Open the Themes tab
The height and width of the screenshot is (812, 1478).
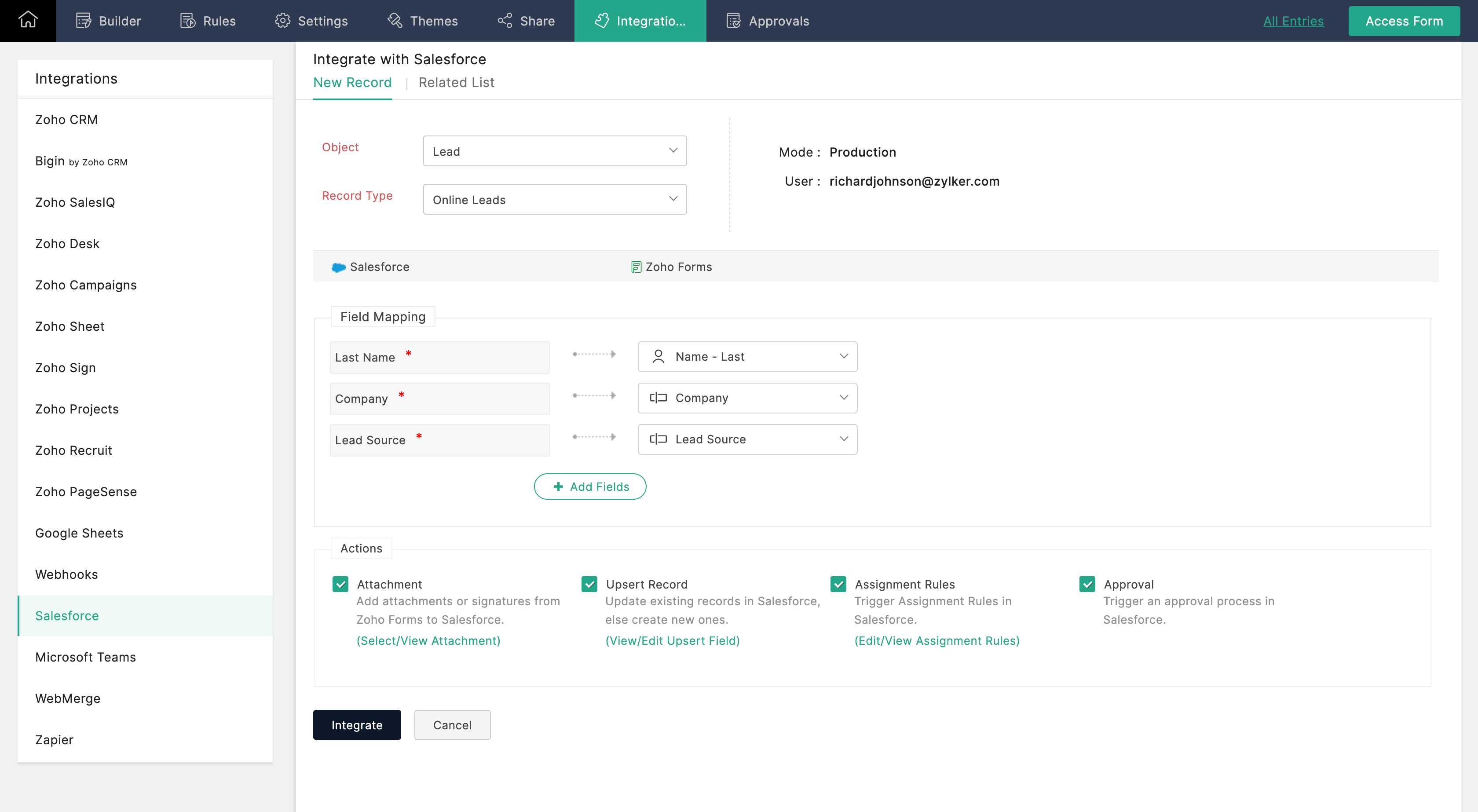(x=422, y=21)
